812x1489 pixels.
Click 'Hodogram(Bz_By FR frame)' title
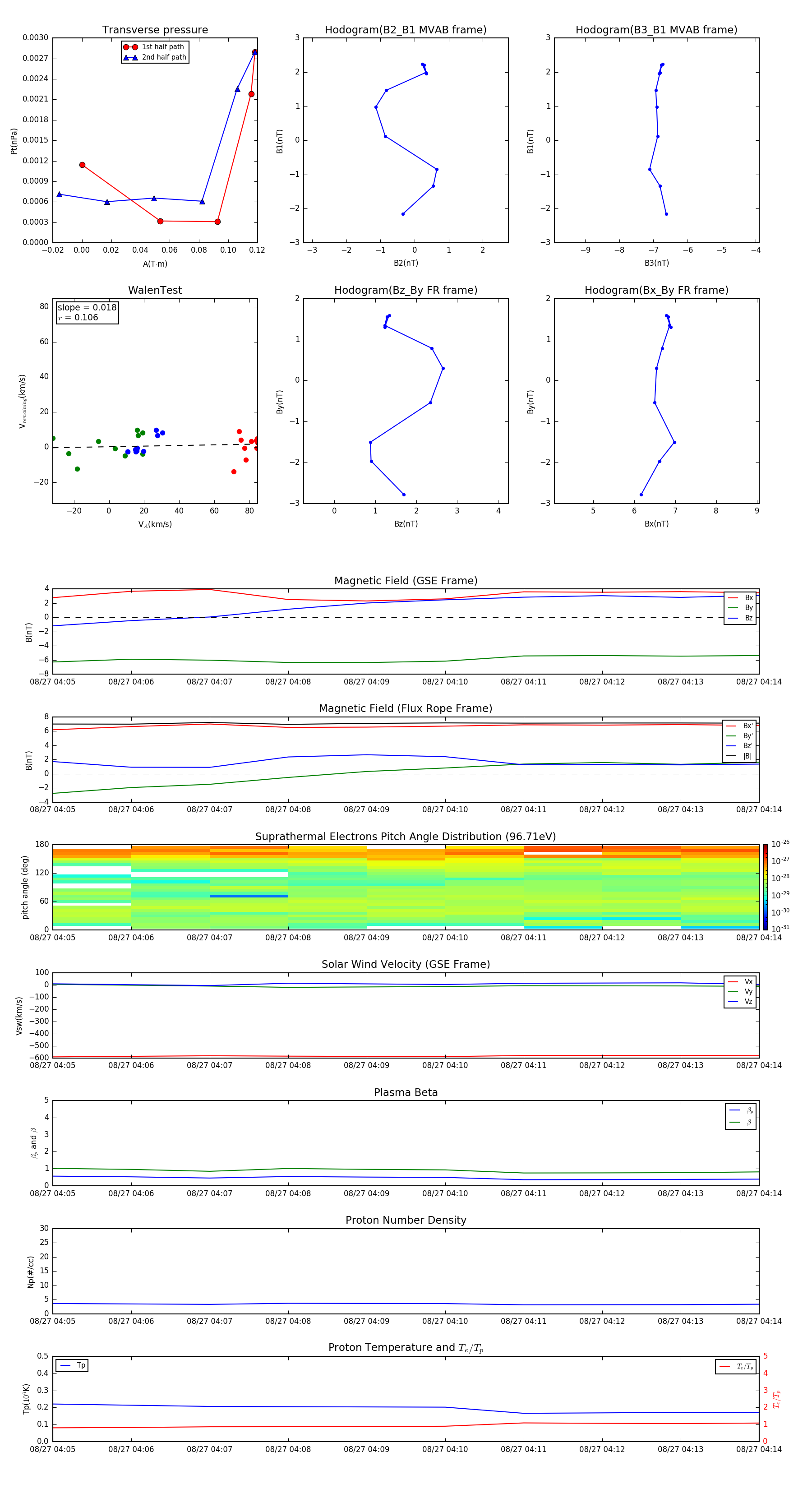click(406, 290)
